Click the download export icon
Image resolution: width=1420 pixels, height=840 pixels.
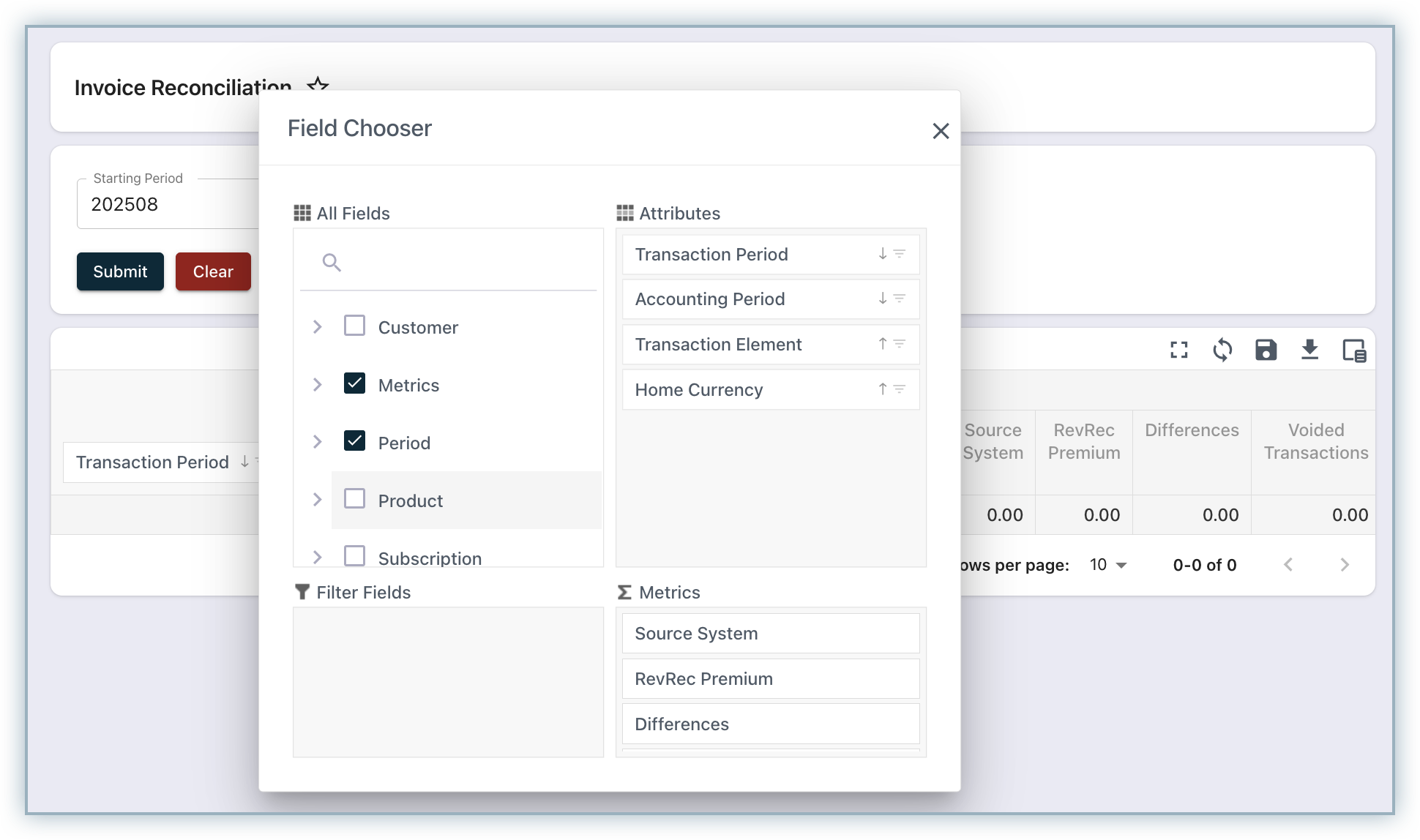(x=1309, y=350)
